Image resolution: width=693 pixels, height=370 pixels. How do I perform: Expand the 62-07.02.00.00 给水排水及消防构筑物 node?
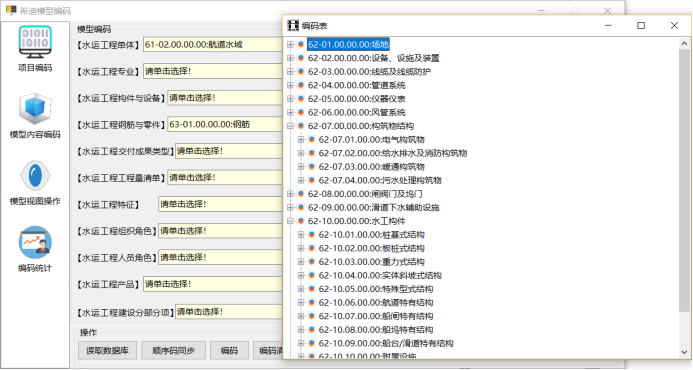301,153
